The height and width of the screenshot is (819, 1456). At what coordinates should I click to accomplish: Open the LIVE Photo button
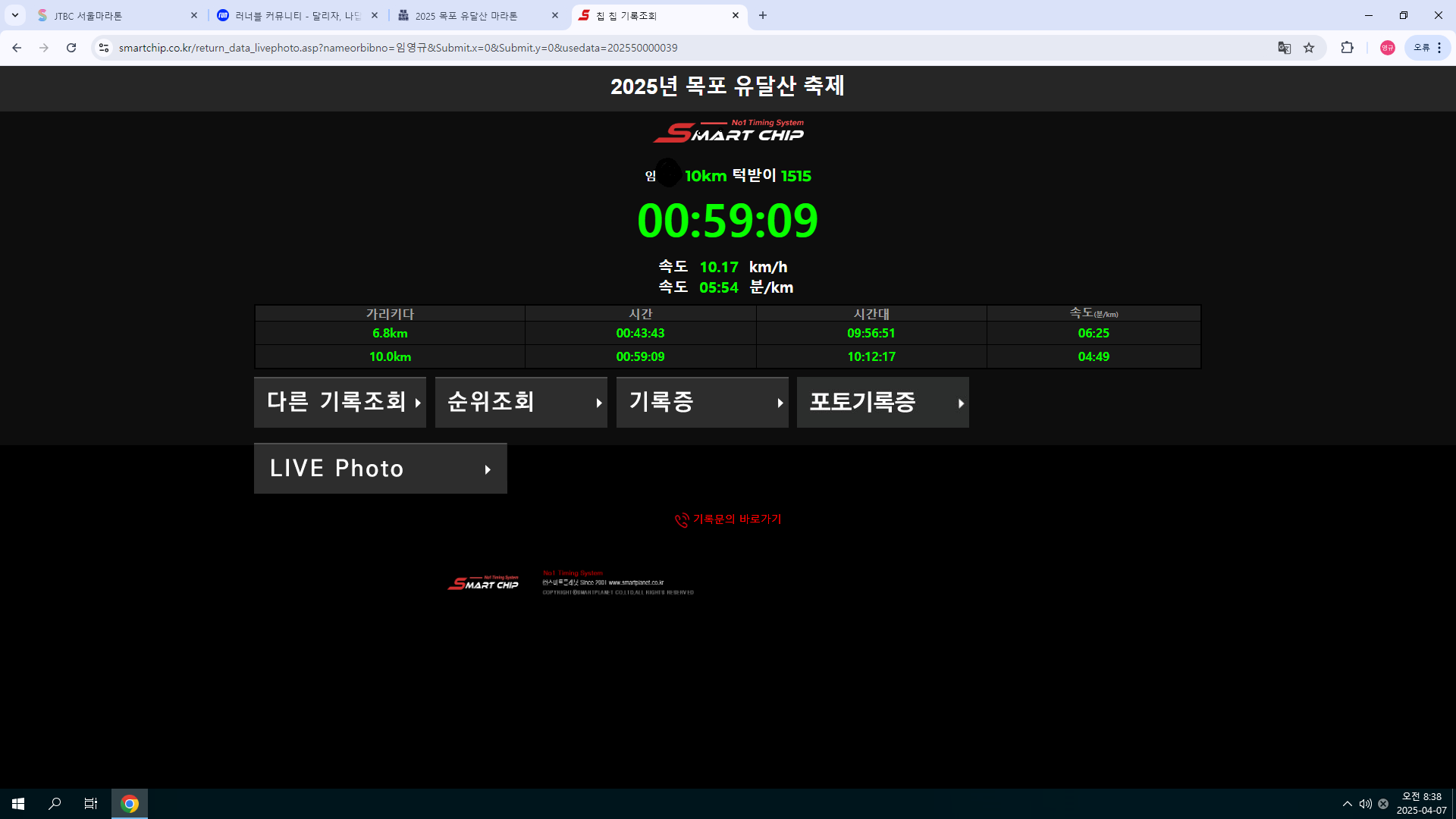click(x=380, y=469)
